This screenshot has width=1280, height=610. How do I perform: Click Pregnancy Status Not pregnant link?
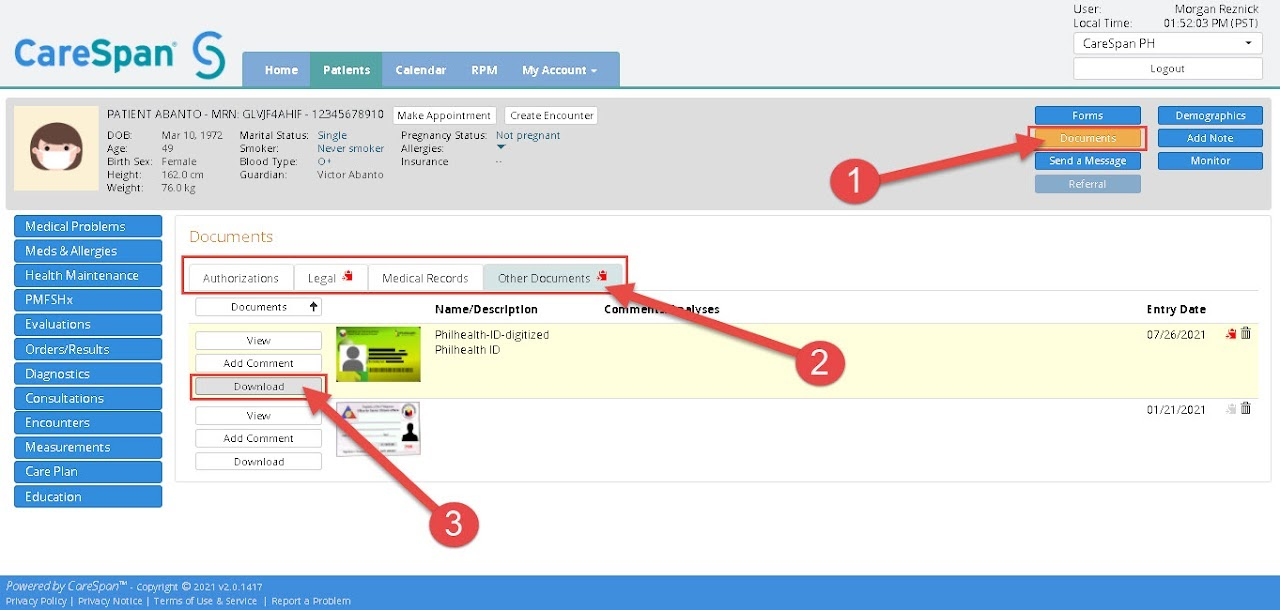[528, 136]
